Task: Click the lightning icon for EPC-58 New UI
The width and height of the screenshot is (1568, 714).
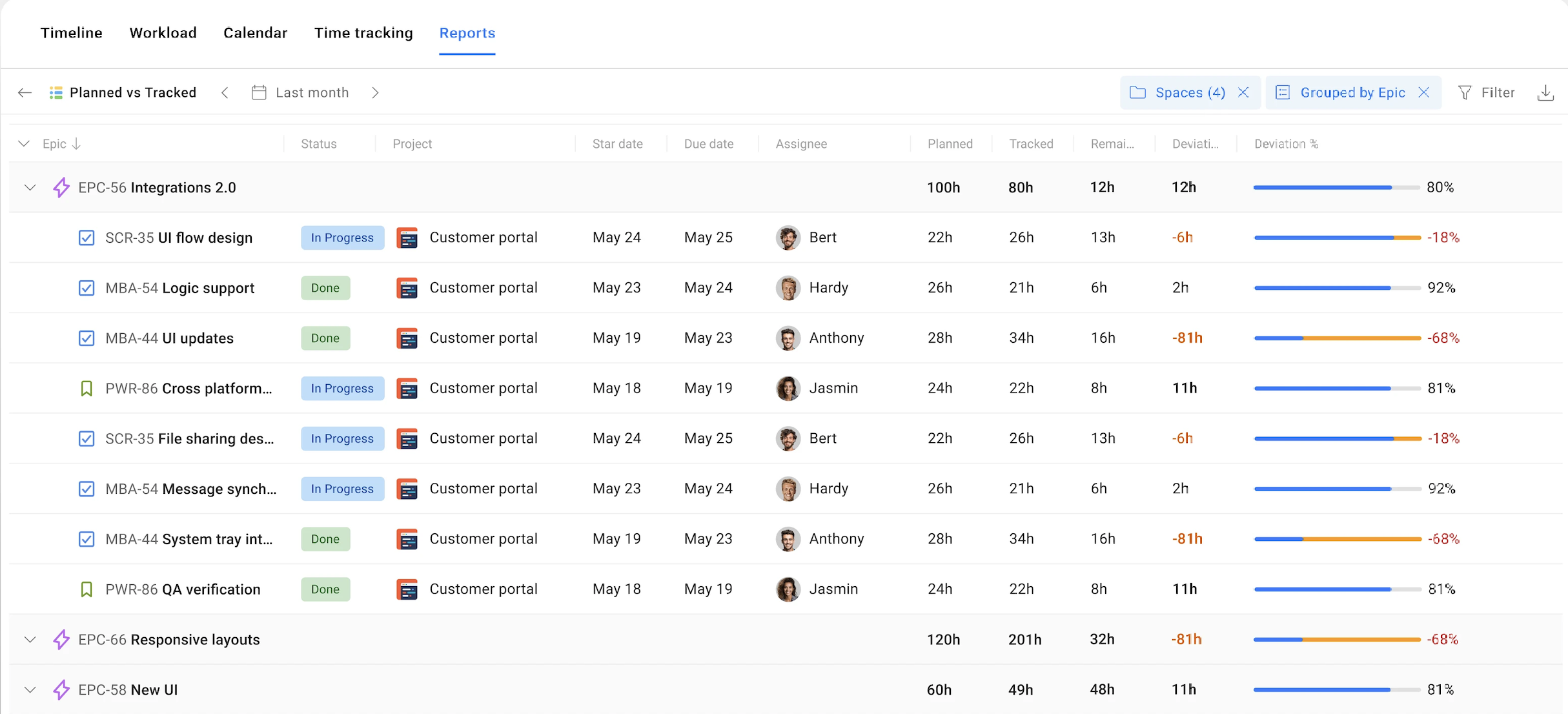Action: click(61, 690)
